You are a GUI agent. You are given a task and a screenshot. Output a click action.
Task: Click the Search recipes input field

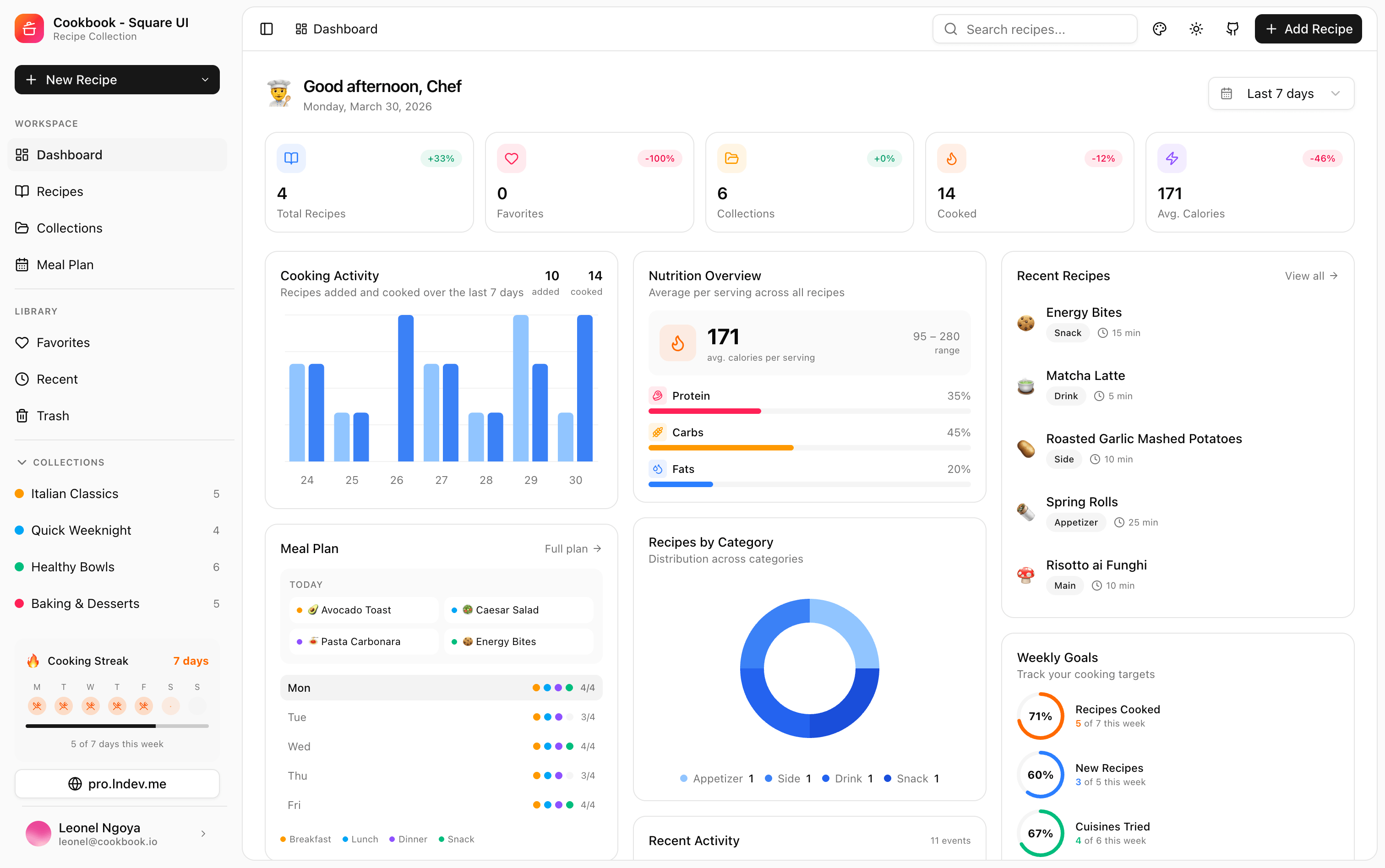coord(1035,29)
